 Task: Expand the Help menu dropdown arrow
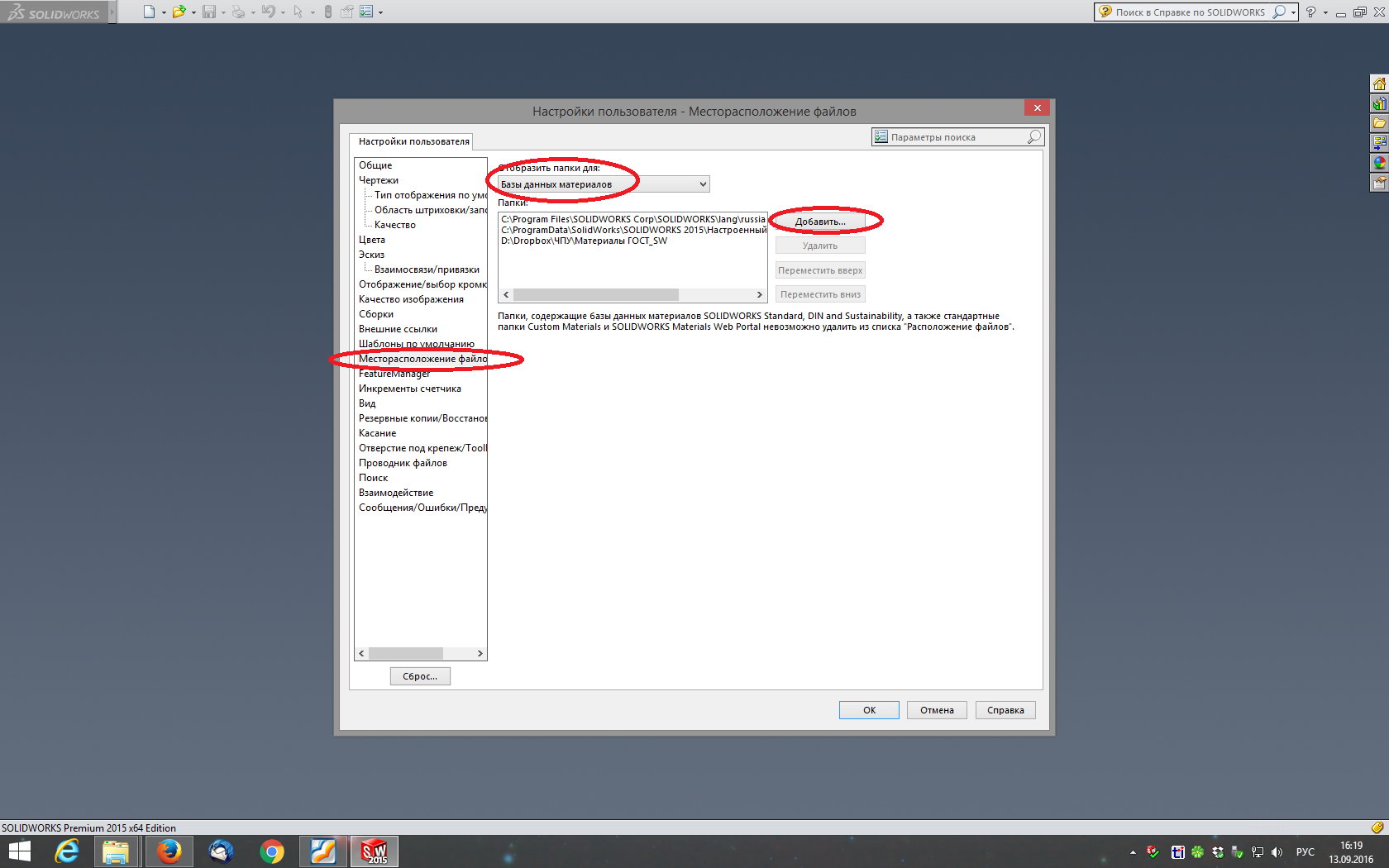(1325, 12)
